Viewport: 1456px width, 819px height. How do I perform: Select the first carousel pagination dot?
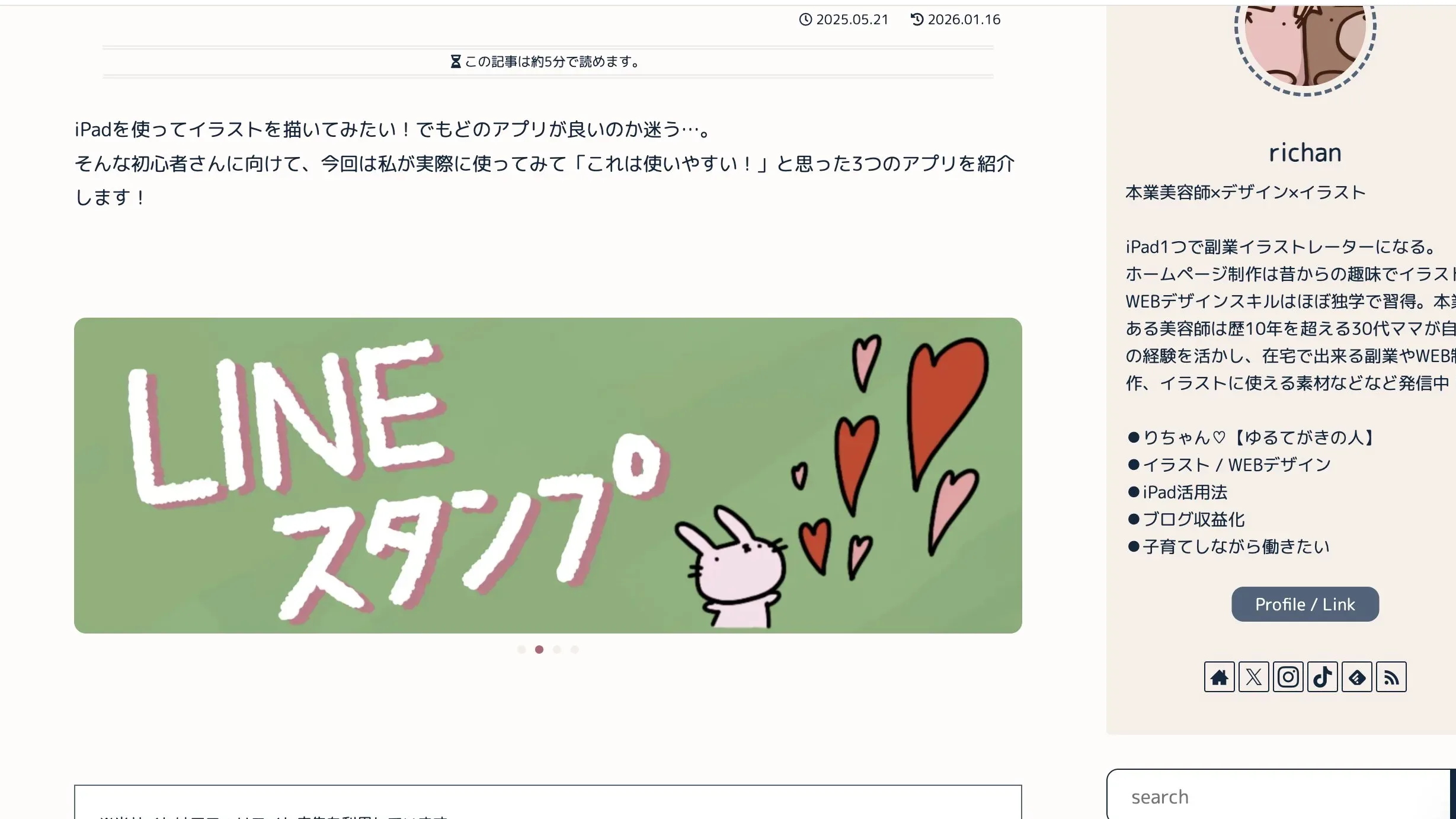pos(521,650)
